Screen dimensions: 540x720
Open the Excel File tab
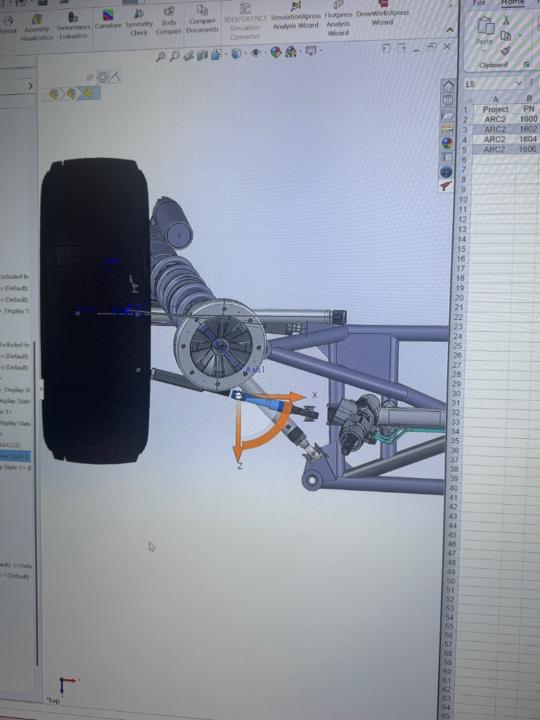point(479,3)
